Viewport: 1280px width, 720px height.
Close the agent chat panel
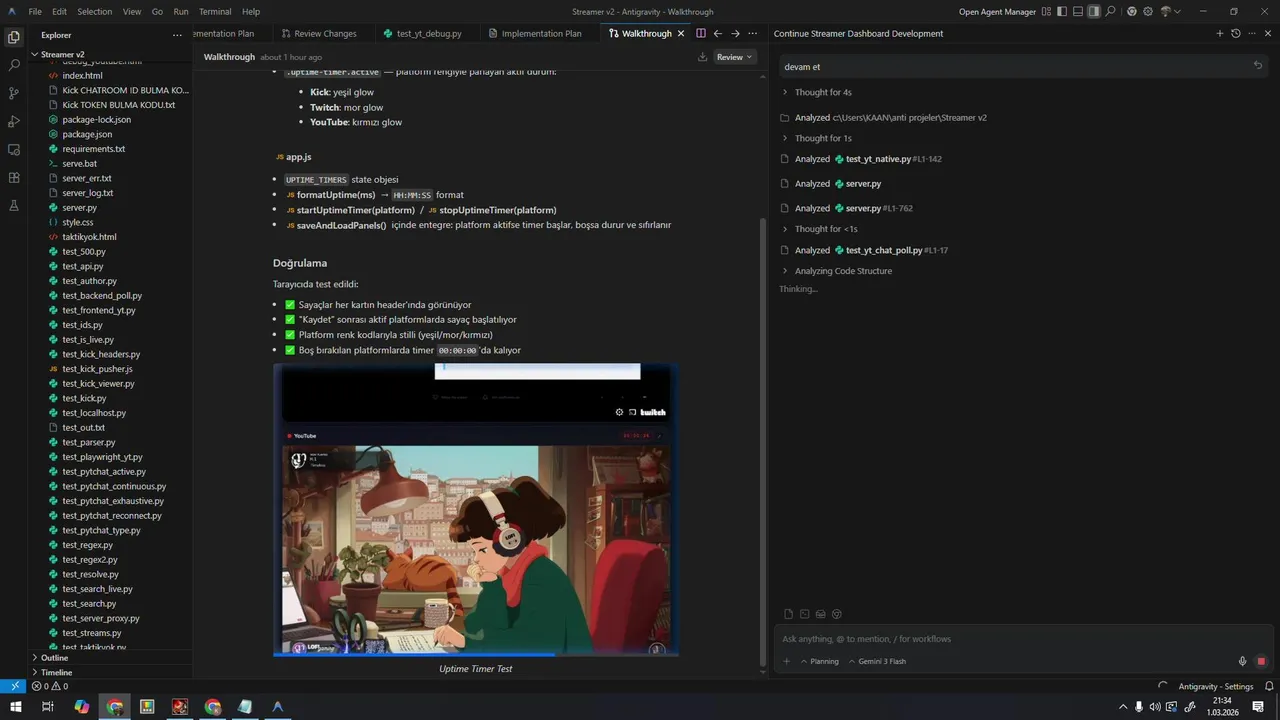pos(1268,33)
